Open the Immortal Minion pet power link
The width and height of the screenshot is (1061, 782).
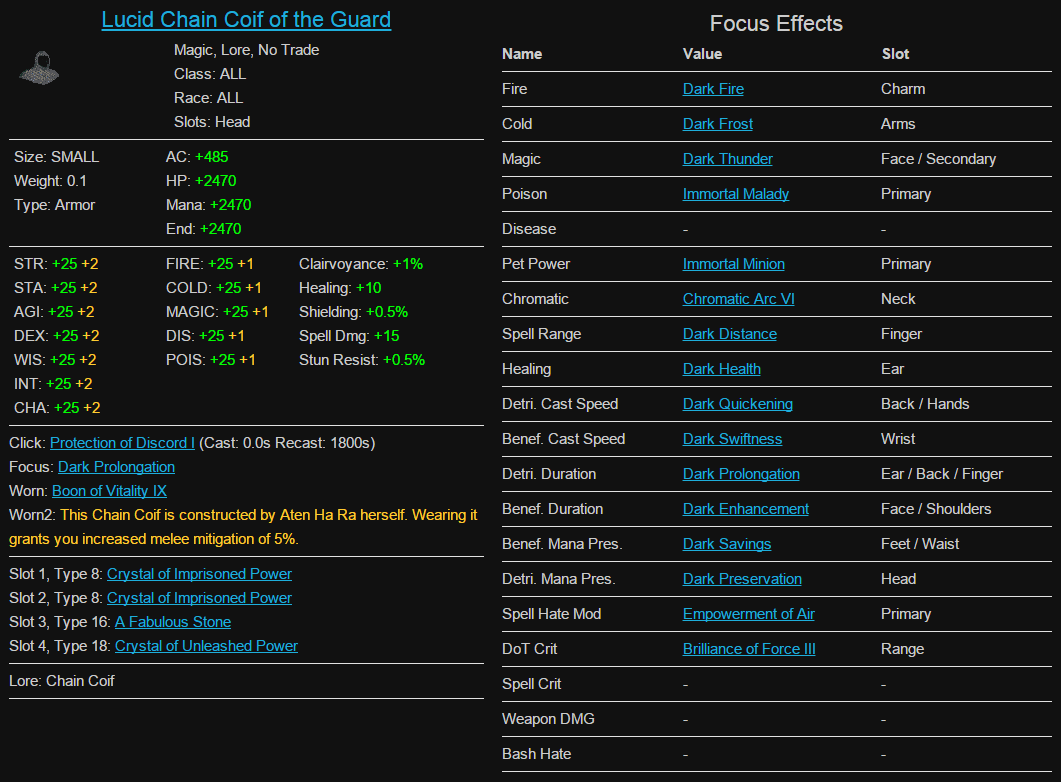734,264
